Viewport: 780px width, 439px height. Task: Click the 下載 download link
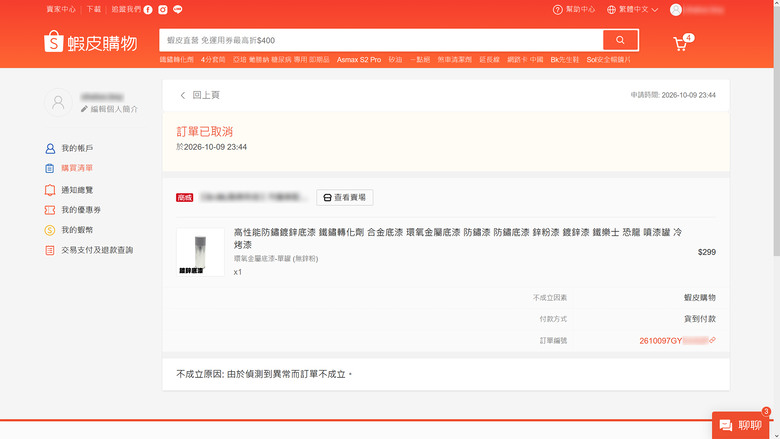(x=94, y=9)
